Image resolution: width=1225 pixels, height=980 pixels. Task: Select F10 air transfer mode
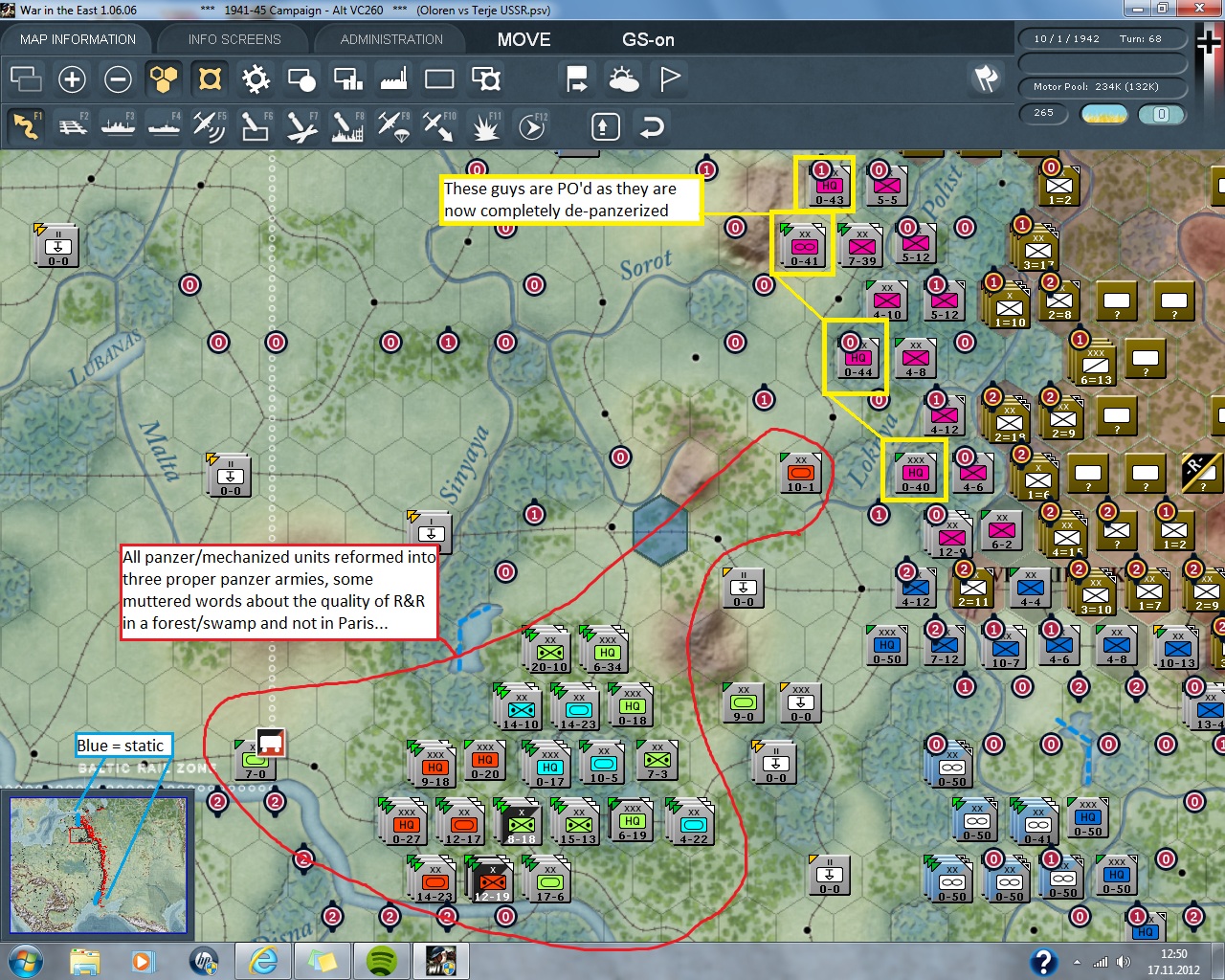(x=439, y=126)
